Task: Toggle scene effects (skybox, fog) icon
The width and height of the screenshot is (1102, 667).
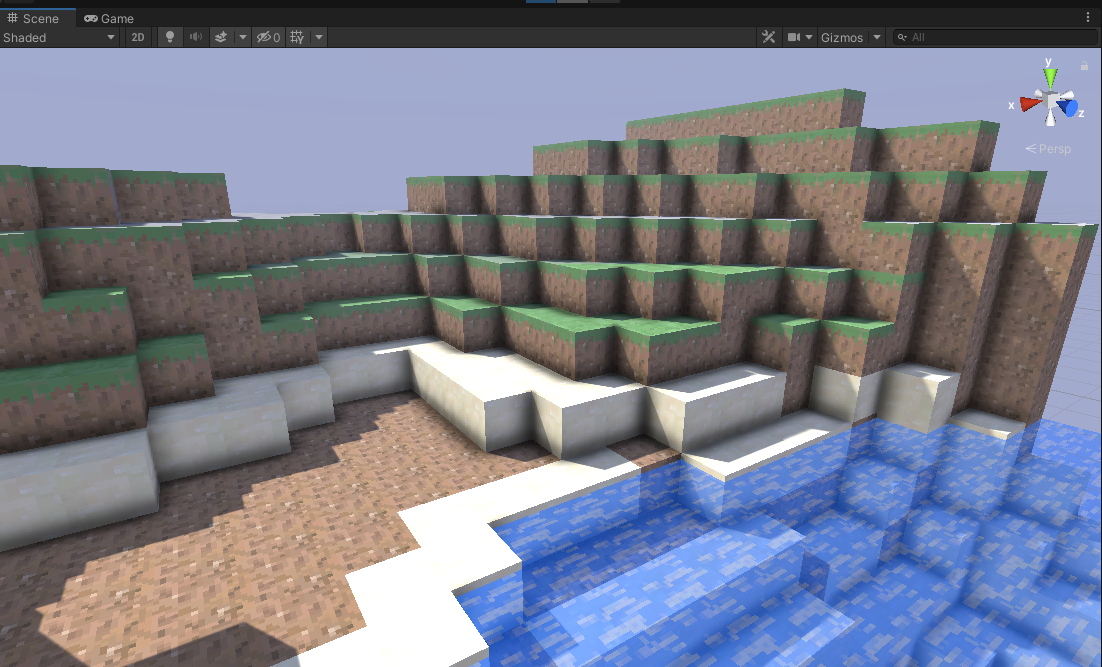Action: point(221,37)
